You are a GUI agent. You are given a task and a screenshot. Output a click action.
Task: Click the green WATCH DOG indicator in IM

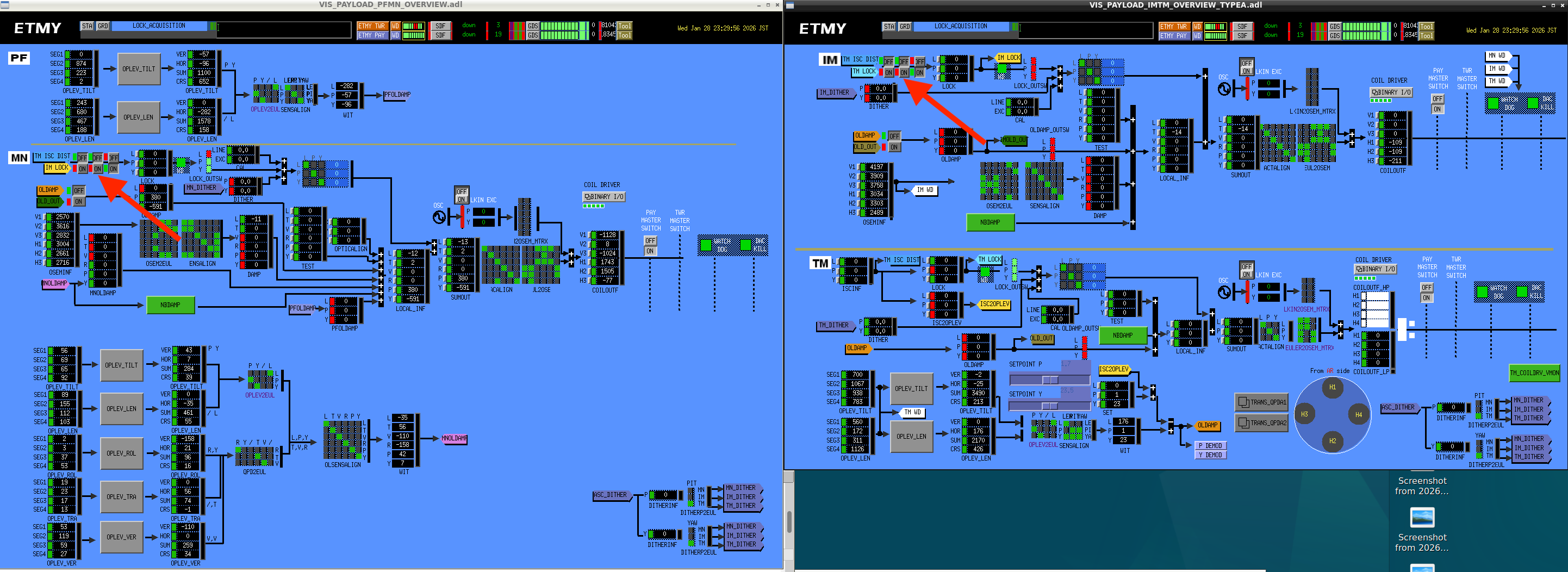click(x=1493, y=103)
